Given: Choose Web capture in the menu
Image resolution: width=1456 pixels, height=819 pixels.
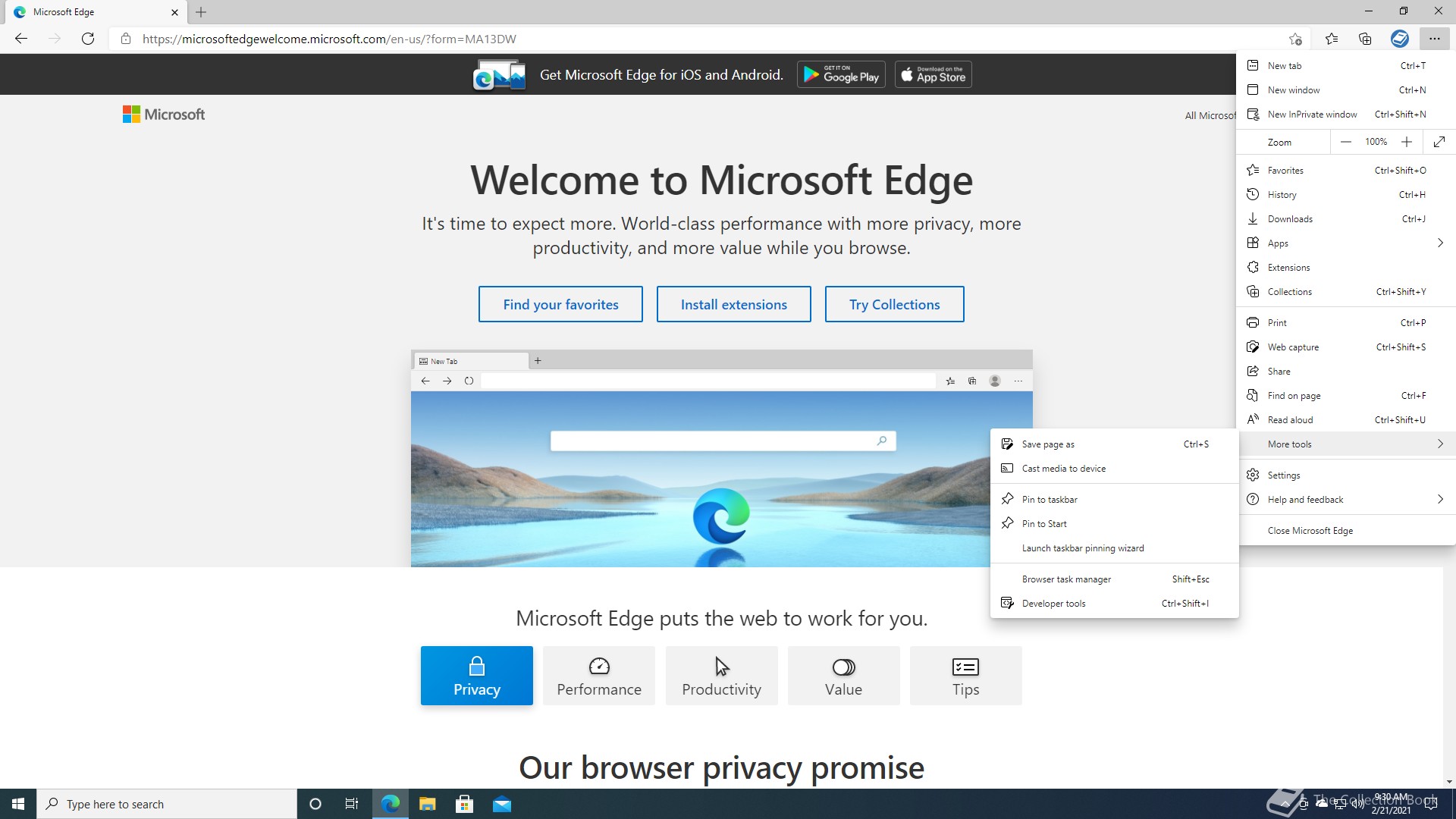Looking at the screenshot, I should pos(1346,347).
